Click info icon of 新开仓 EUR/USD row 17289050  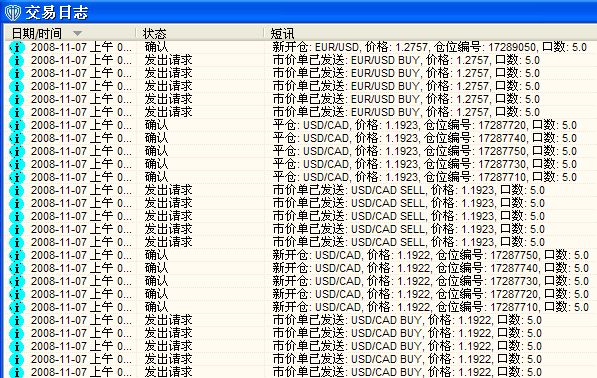[x=16, y=47]
